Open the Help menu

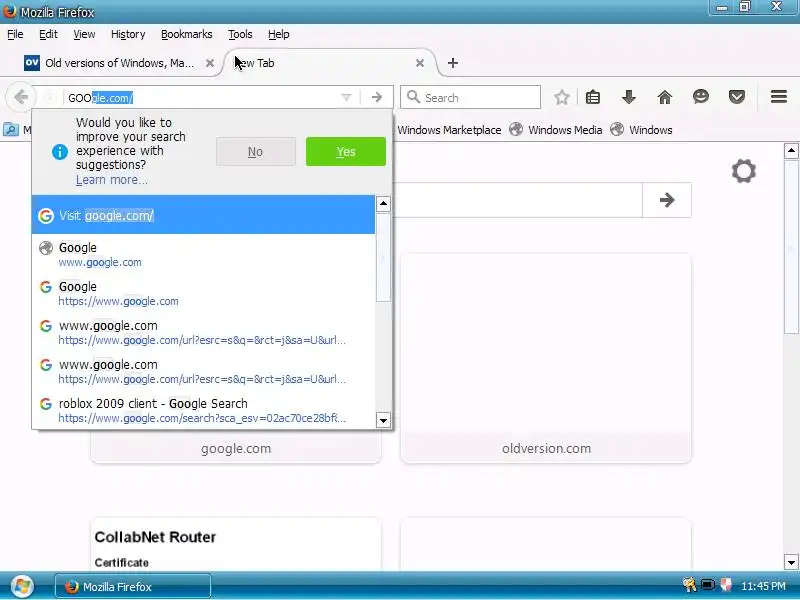coord(279,34)
